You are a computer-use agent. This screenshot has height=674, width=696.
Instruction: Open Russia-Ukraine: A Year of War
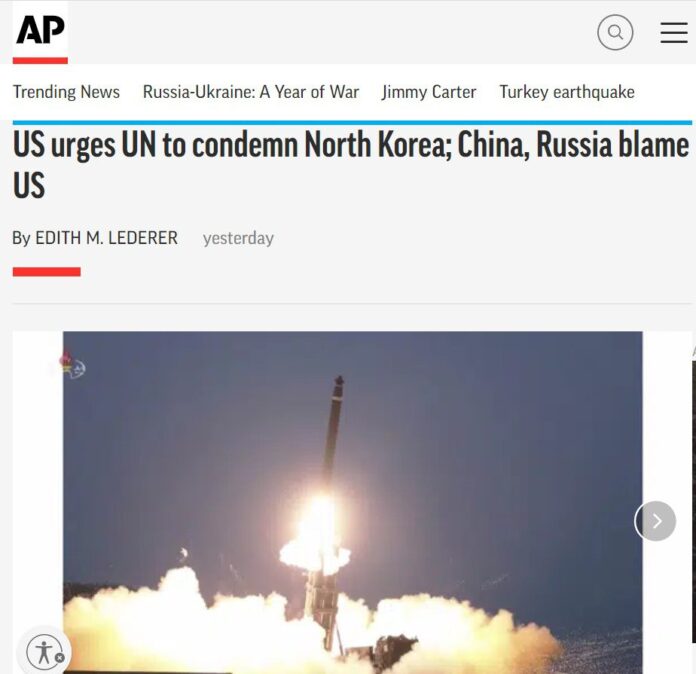point(251,92)
